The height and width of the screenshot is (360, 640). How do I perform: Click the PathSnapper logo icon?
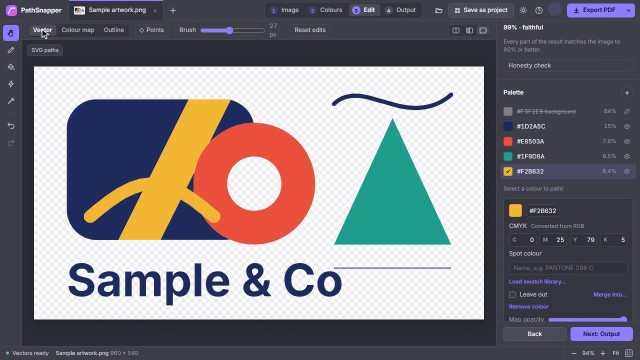click(11, 10)
